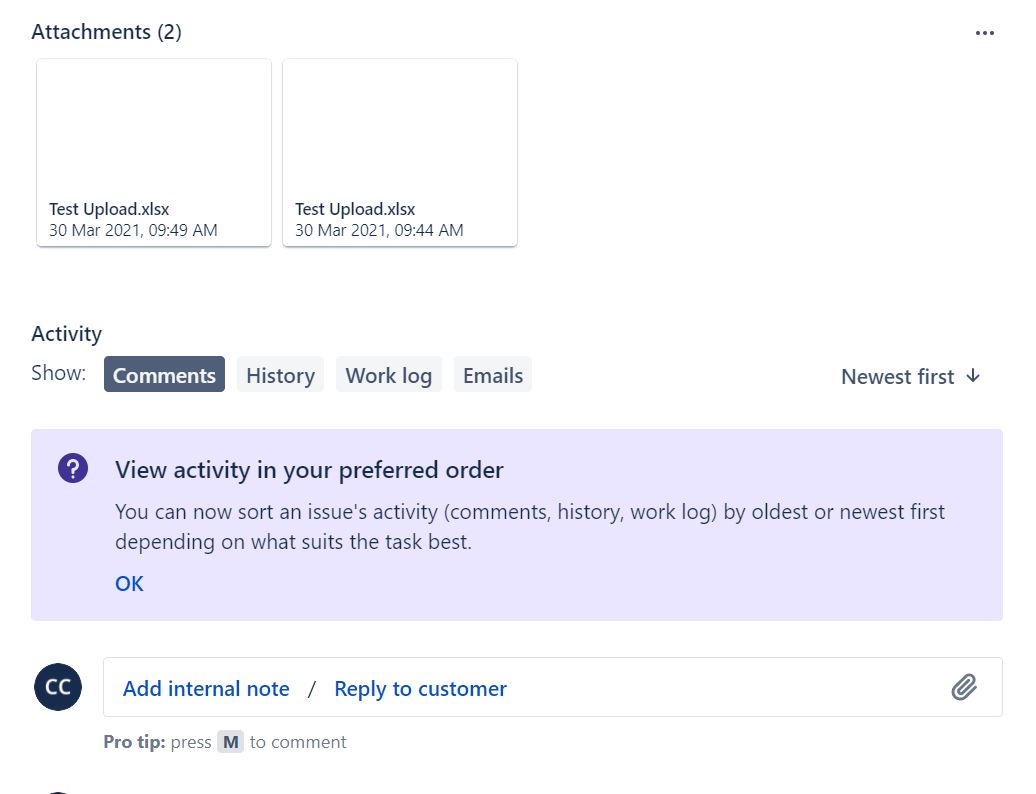Click the M keyboard shortcut key hint

pyautogui.click(x=231, y=742)
